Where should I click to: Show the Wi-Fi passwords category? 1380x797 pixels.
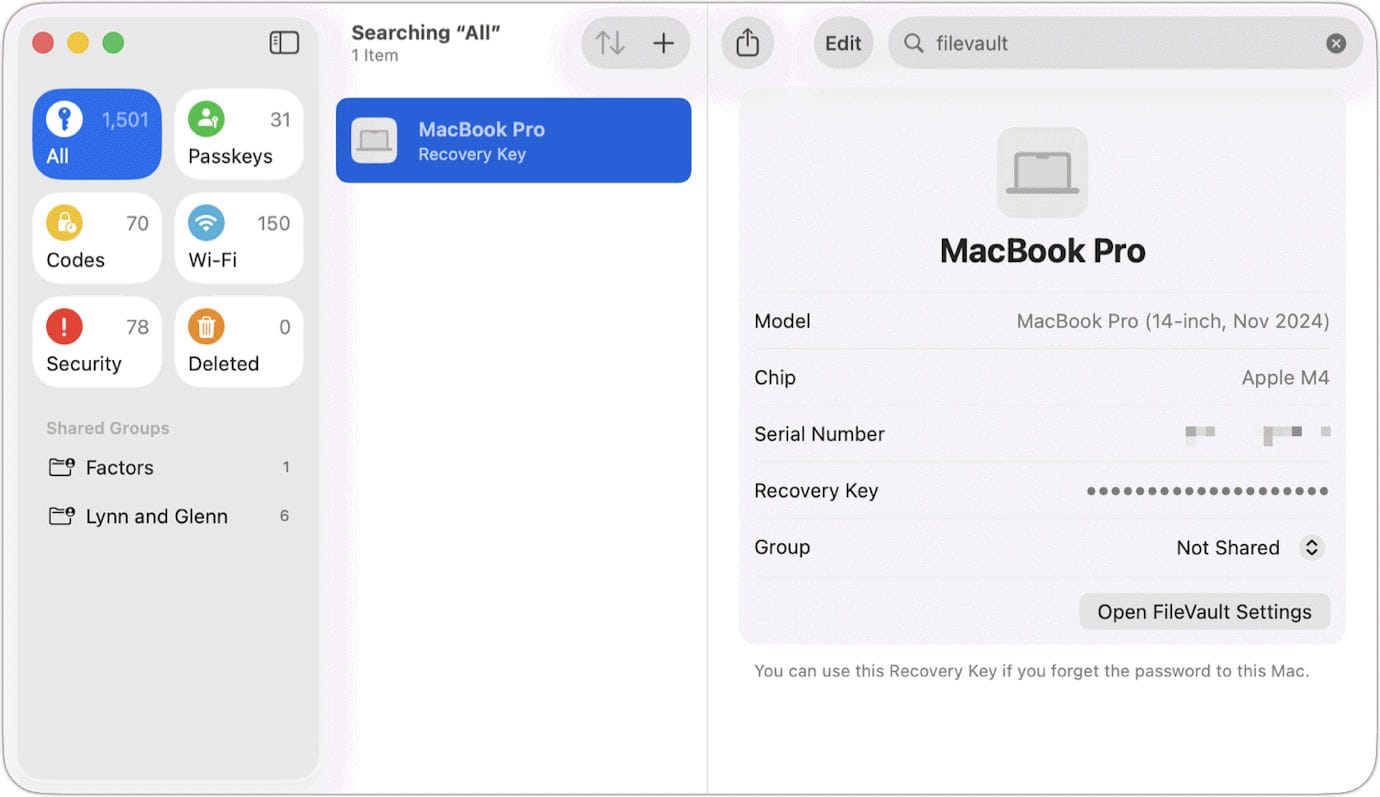[239, 239]
